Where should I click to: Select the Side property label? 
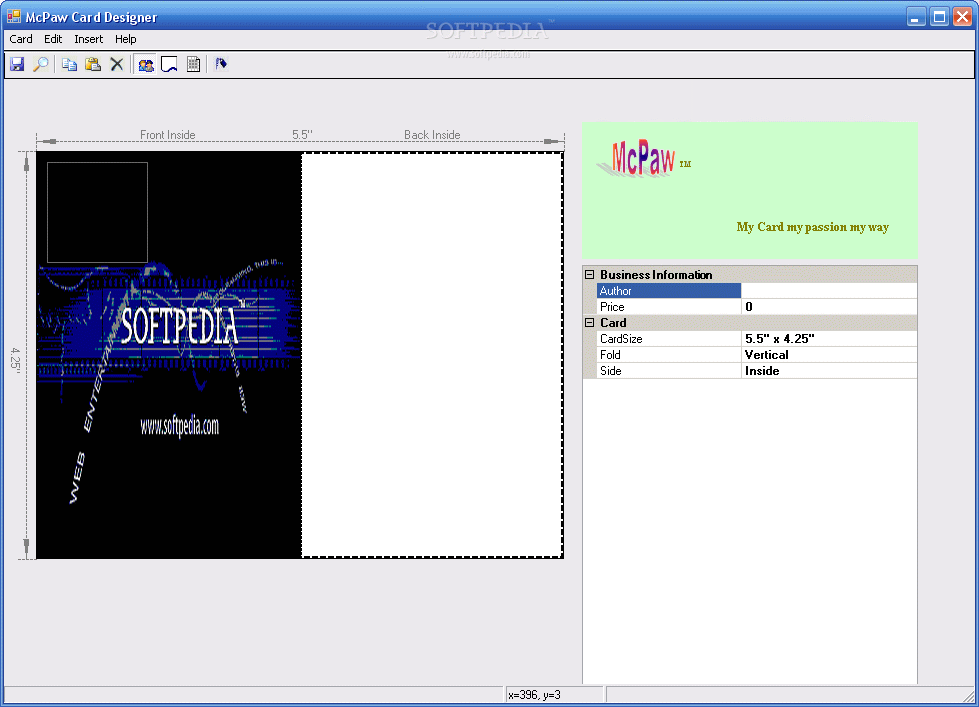point(669,370)
